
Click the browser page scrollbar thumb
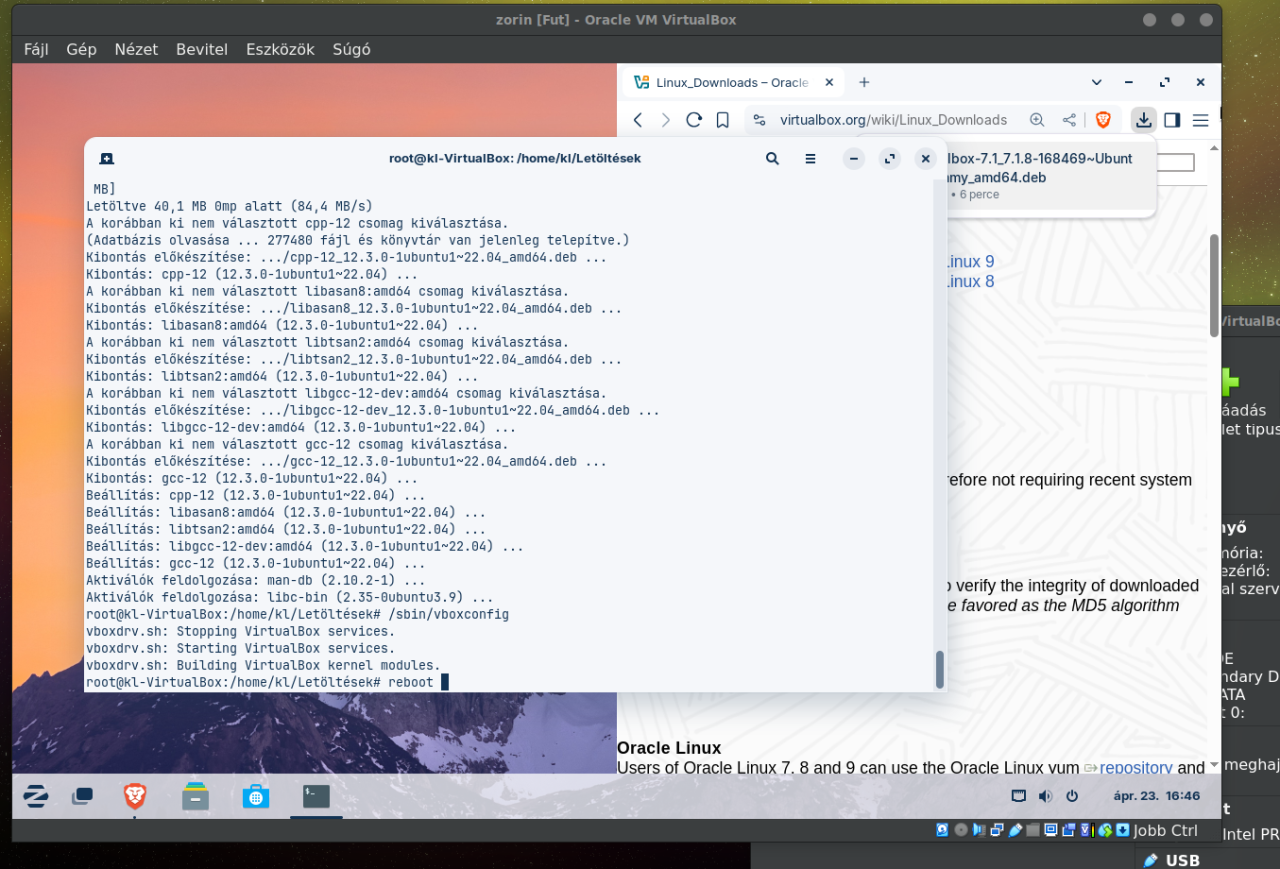coord(1214,285)
